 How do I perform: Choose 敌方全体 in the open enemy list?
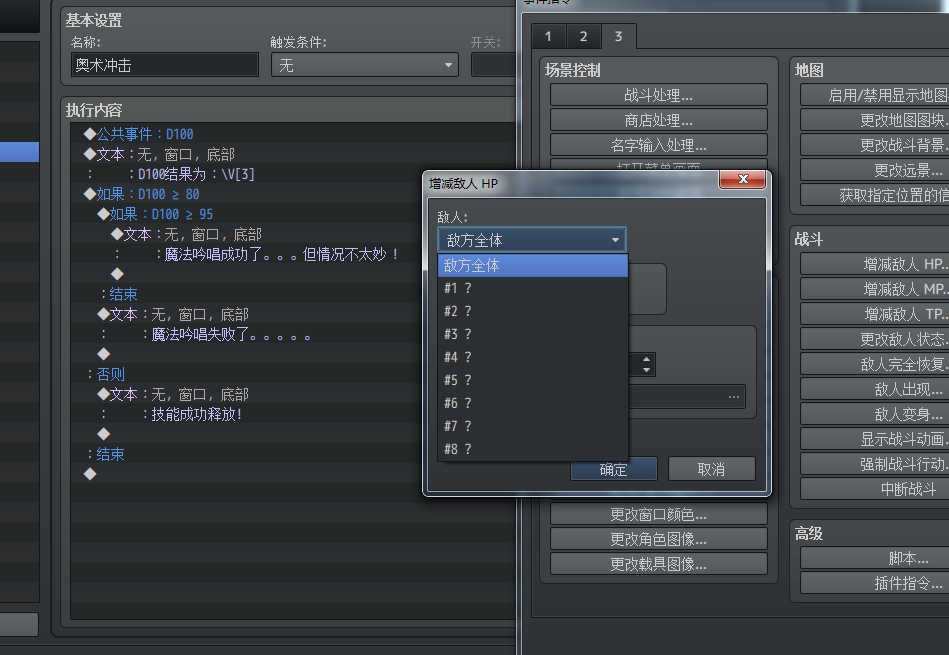point(533,265)
